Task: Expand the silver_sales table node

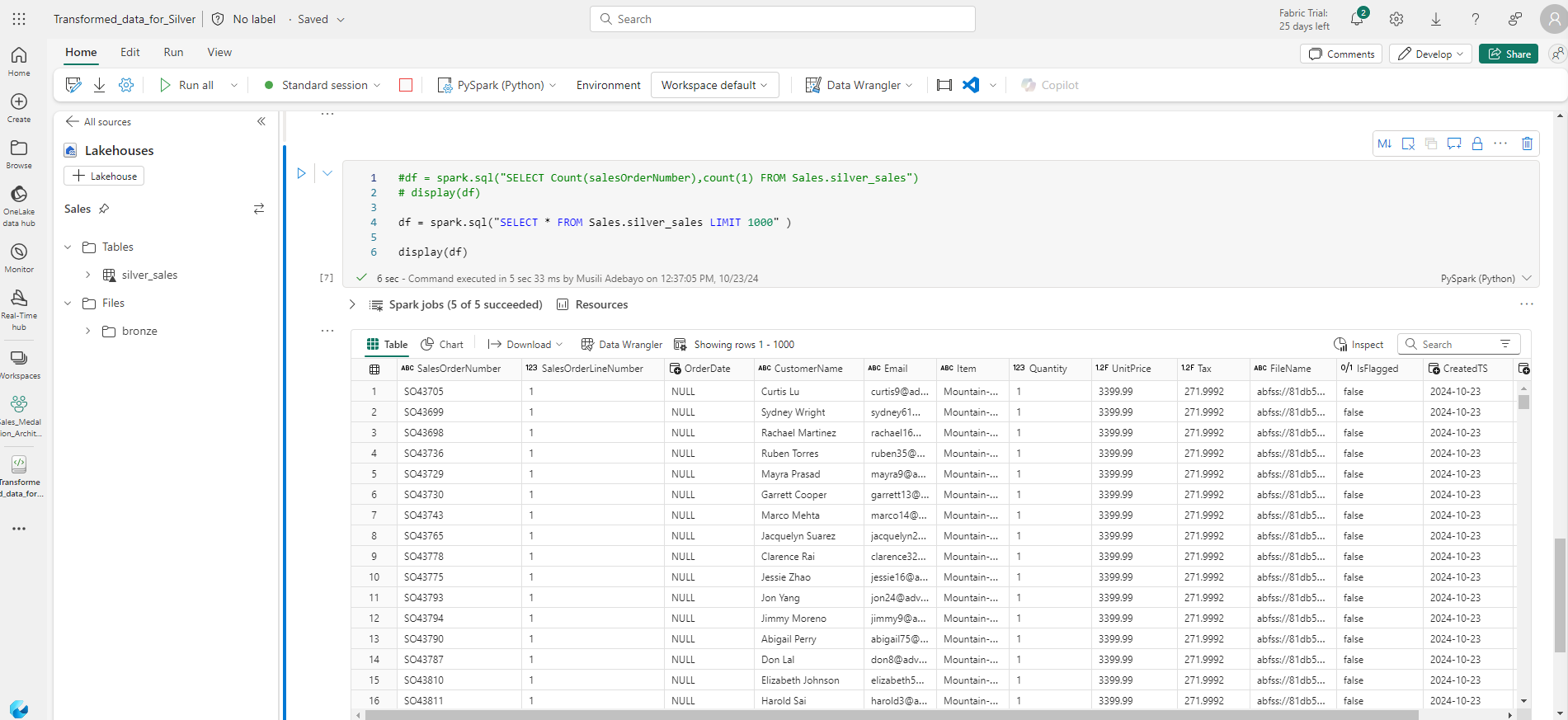Action: point(87,275)
